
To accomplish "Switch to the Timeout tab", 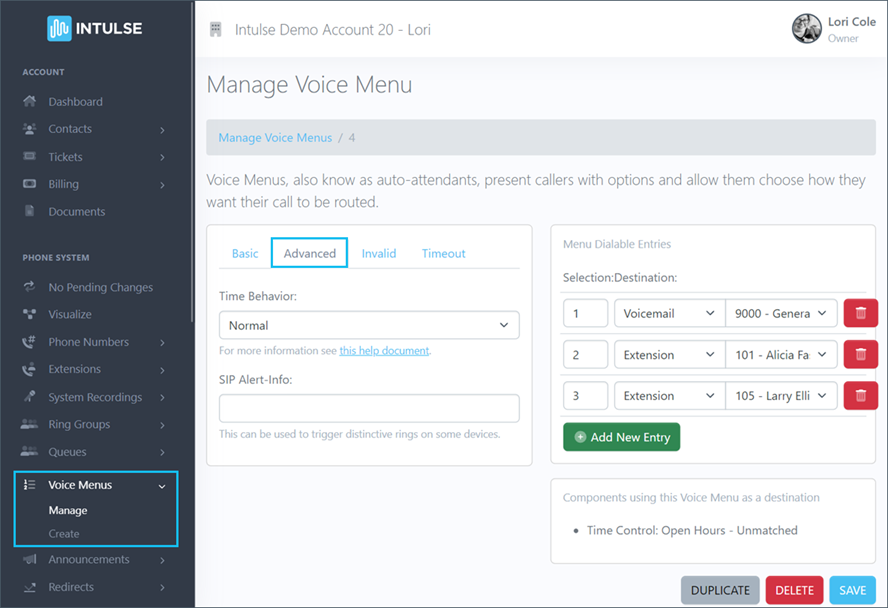I will (443, 253).
